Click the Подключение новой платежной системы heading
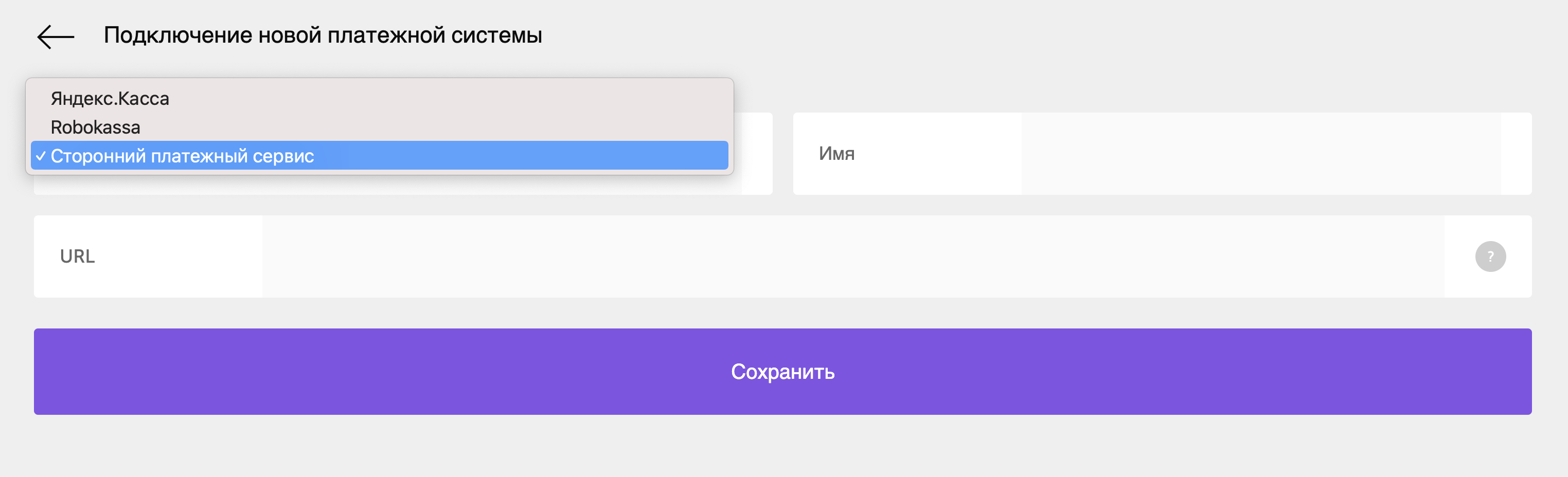Image resolution: width=1568 pixels, height=477 pixels. (323, 35)
